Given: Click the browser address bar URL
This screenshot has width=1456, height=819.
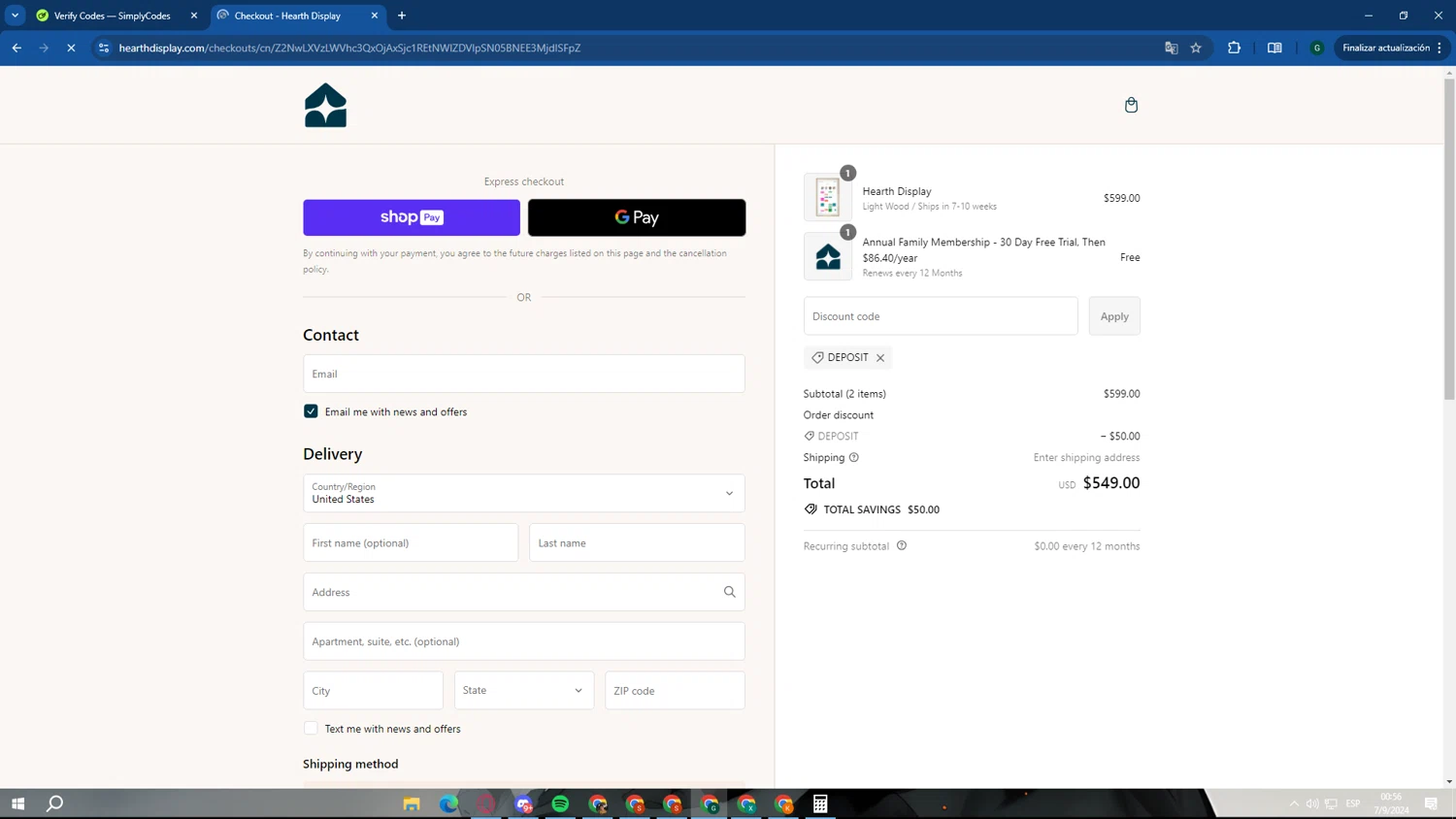Looking at the screenshot, I should [349, 48].
